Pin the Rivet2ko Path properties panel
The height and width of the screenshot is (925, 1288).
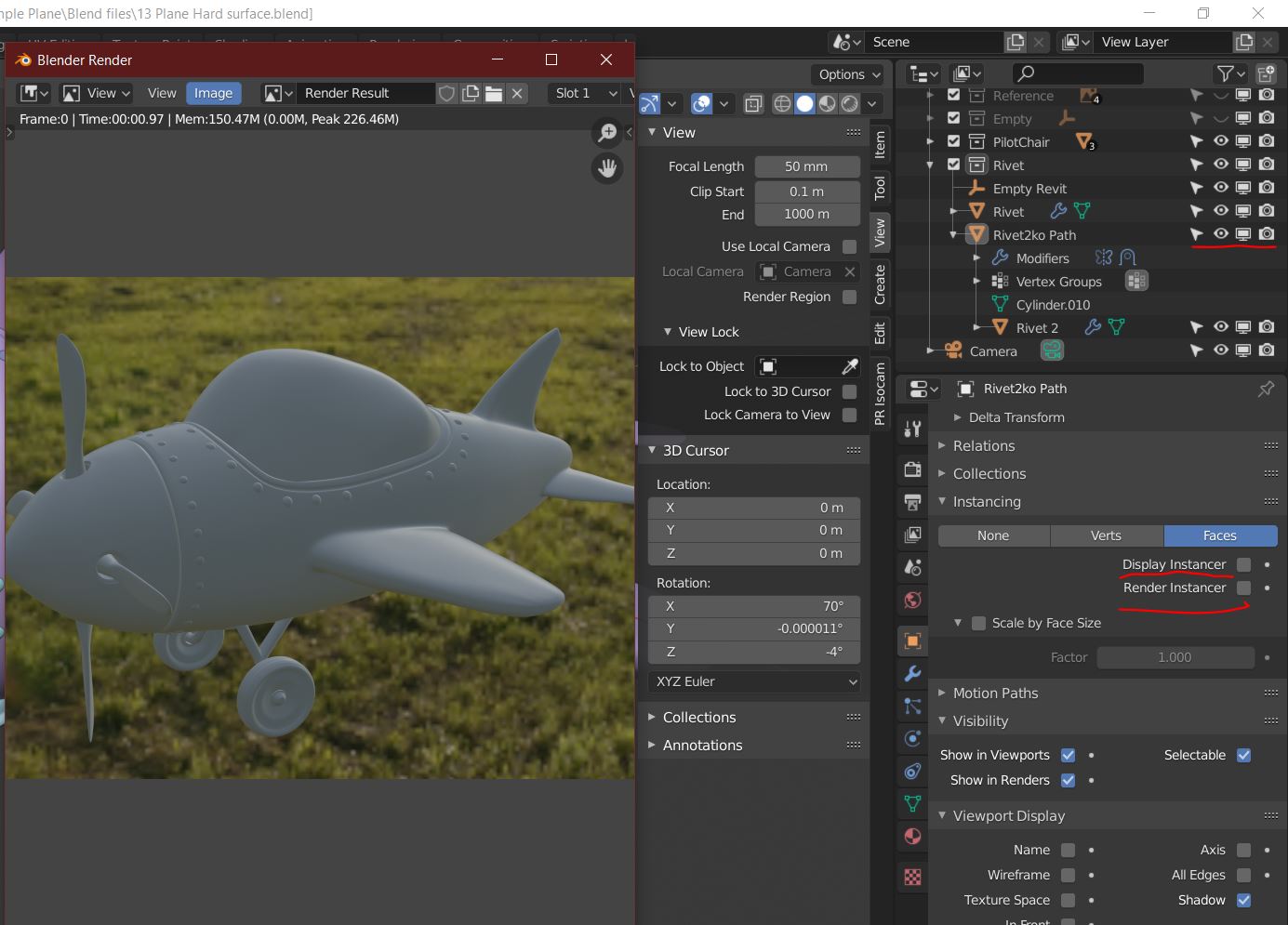(x=1266, y=389)
